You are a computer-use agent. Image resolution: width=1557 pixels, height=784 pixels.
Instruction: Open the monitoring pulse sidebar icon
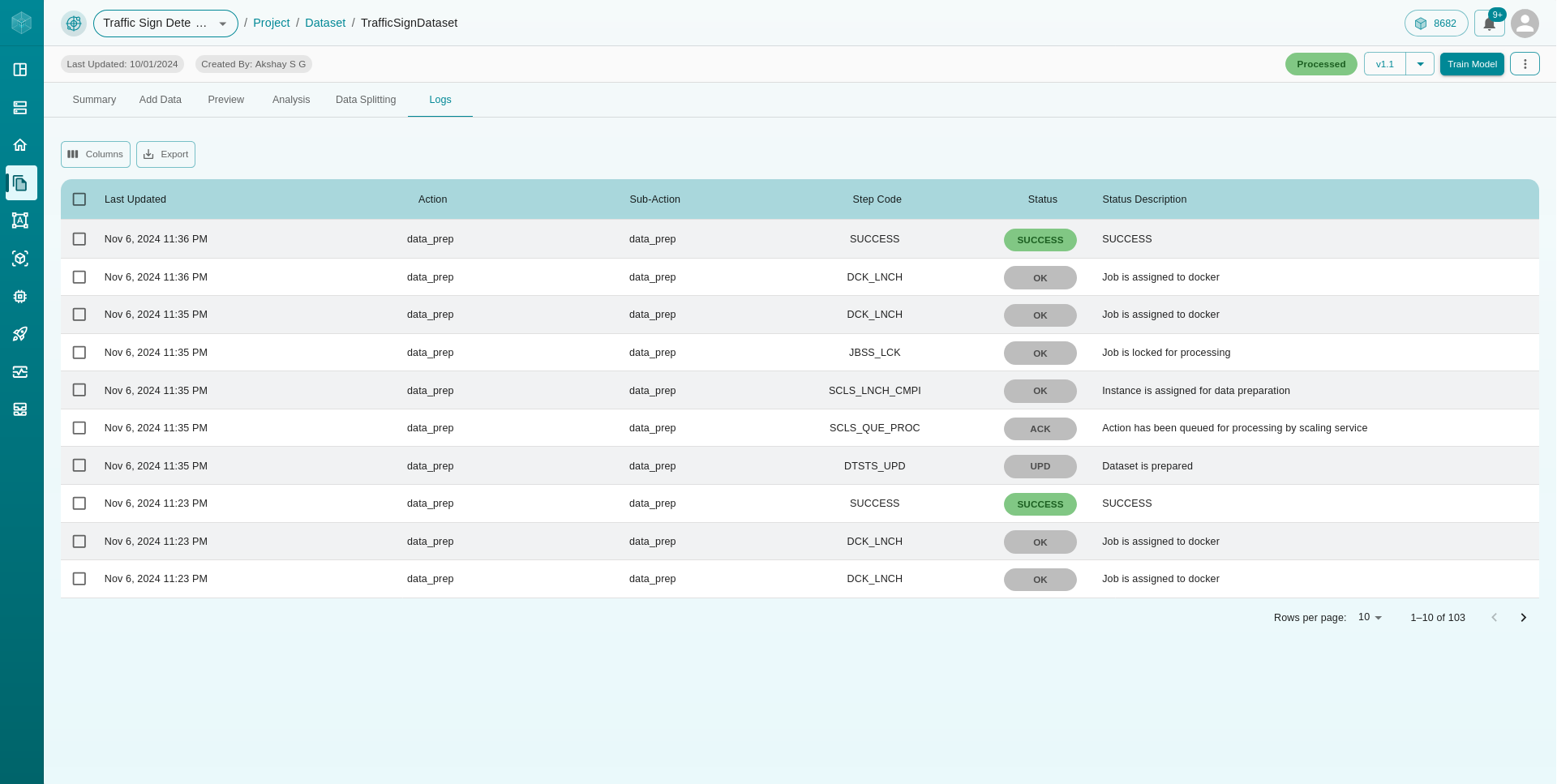click(20, 372)
